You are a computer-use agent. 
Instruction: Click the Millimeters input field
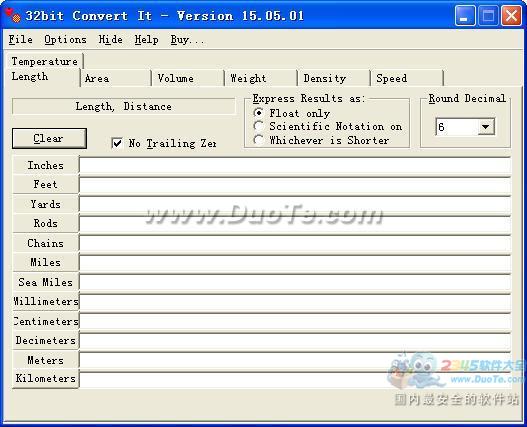(295, 302)
